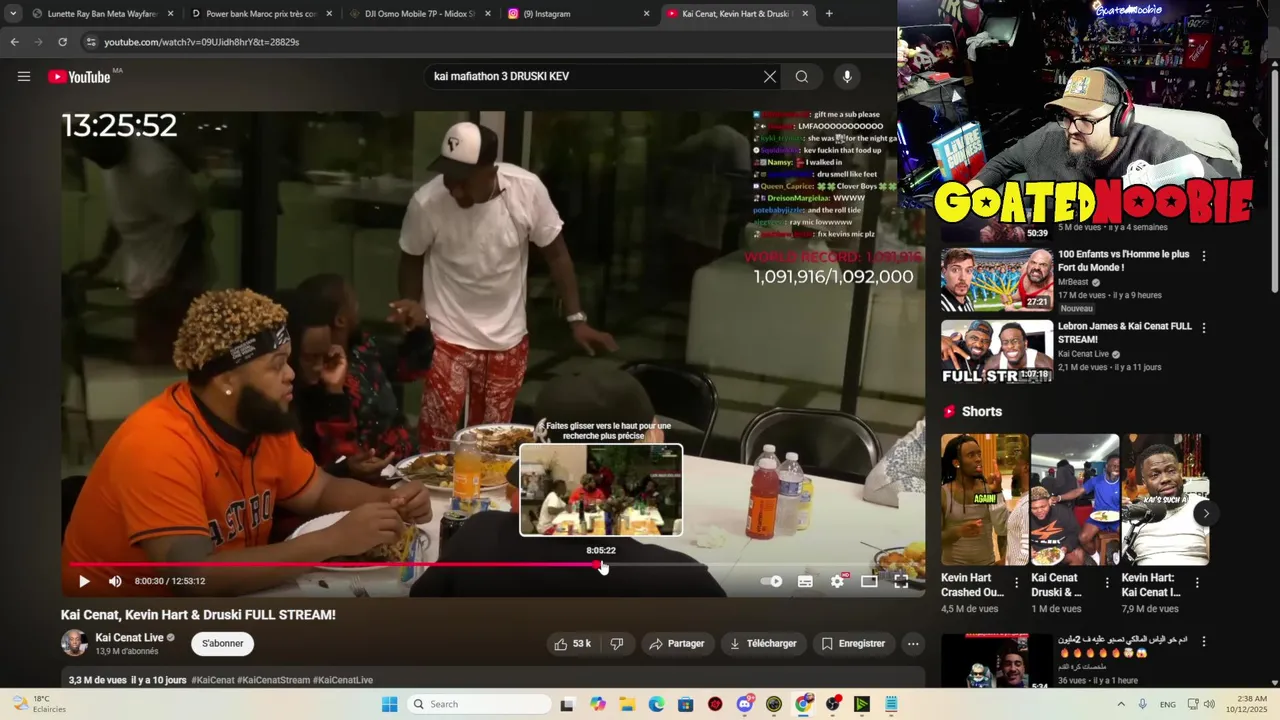The width and height of the screenshot is (1280, 720).
Task: Open File Explorer from taskbar
Action: point(627,704)
